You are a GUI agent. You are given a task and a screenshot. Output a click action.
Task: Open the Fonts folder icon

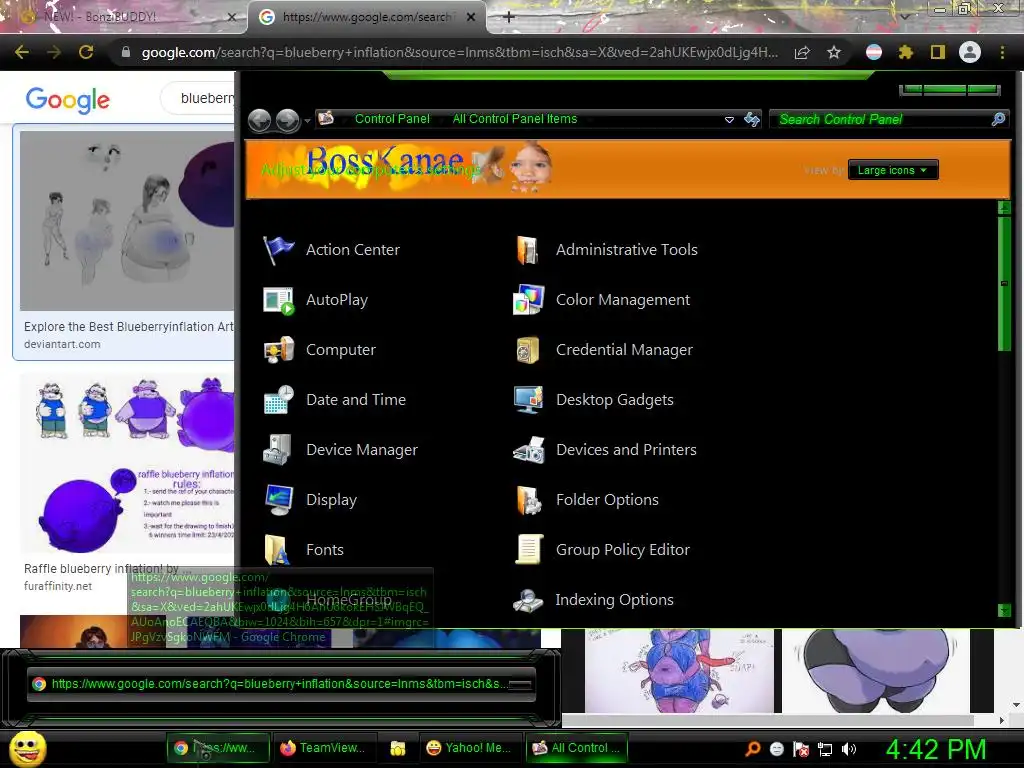[x=278, y=550]
